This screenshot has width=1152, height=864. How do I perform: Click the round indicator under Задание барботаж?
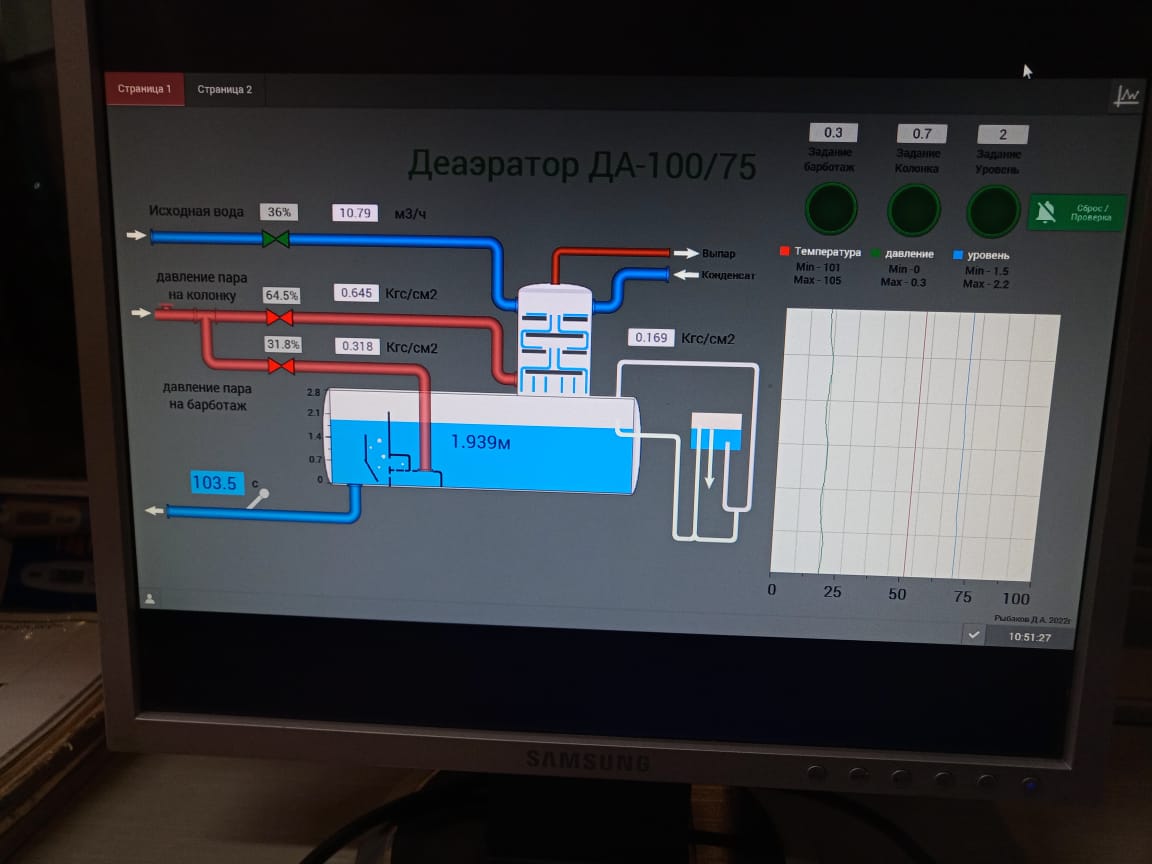click(832, 209)
